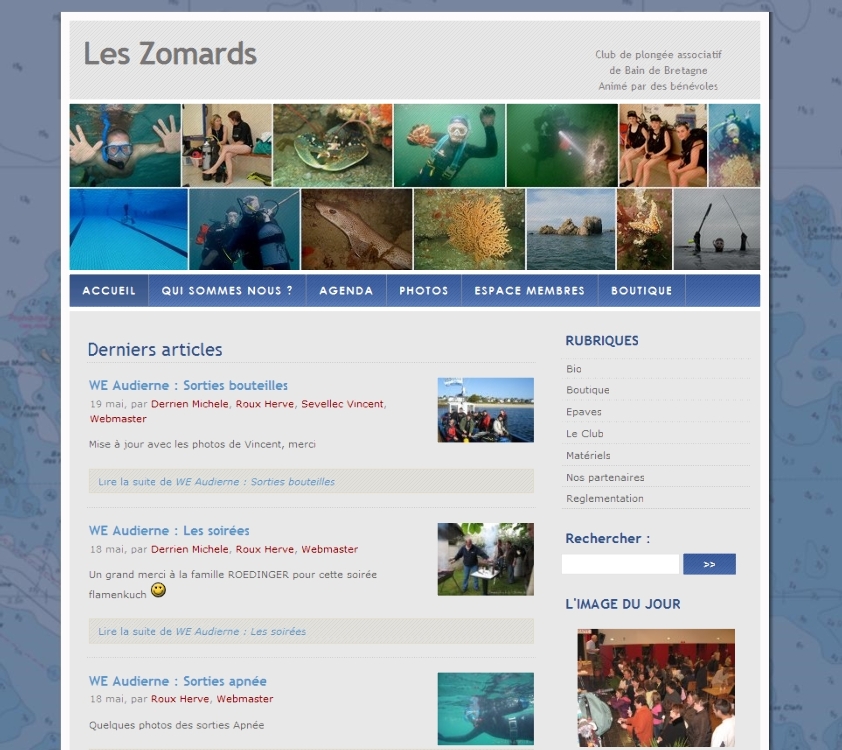Open the image du jour crowd photo
Viewport: 842px width, 750px height.
[x=656, y=687]
